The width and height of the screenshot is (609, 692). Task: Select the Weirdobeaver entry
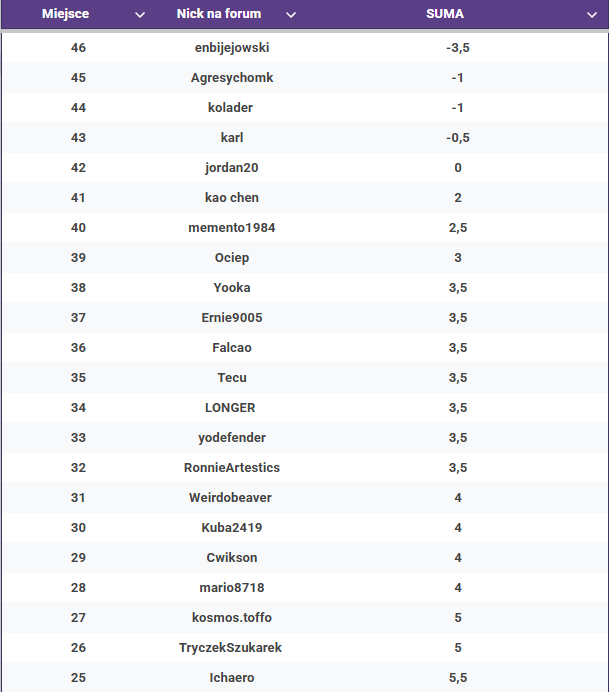coord(230,498)
